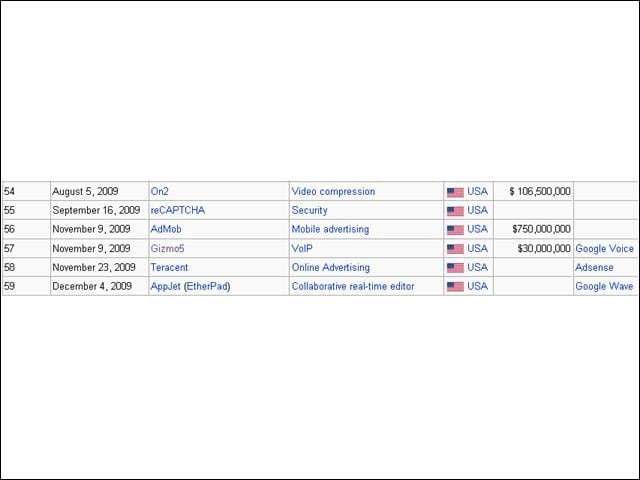The image size is (640, 480).
Task: Open the USA link in the On2 row
Action: (x=478, y=191)
